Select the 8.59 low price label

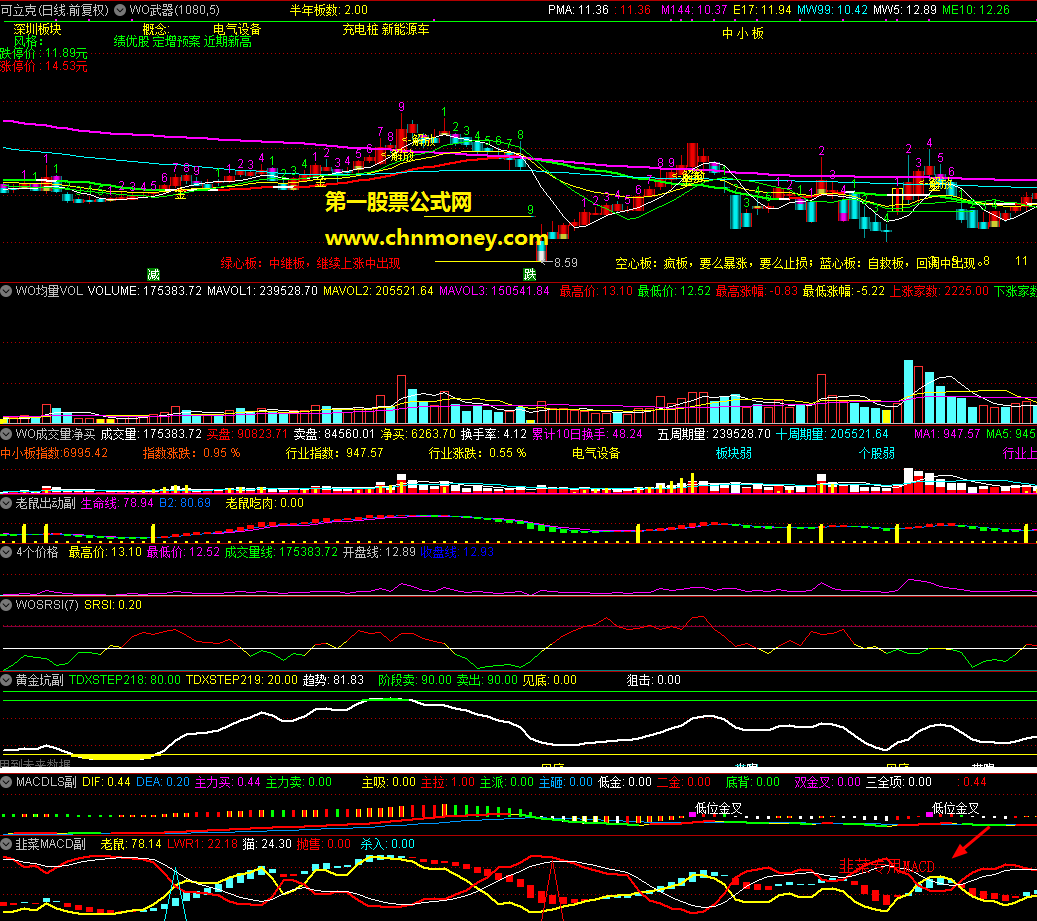click(x=566, y=263)
